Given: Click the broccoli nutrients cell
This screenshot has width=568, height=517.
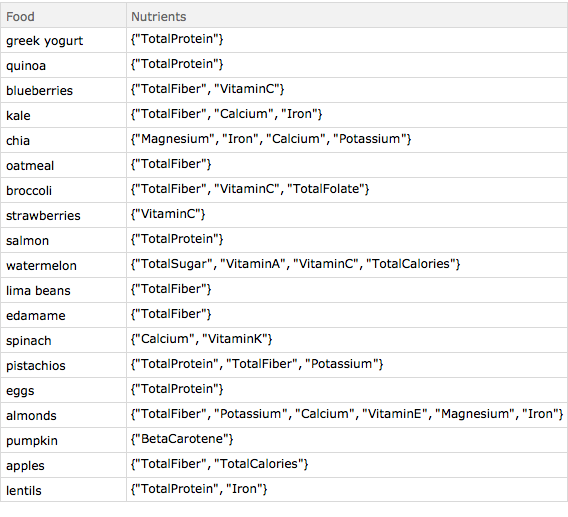Looking at the screenshot, I should (347, 190).
